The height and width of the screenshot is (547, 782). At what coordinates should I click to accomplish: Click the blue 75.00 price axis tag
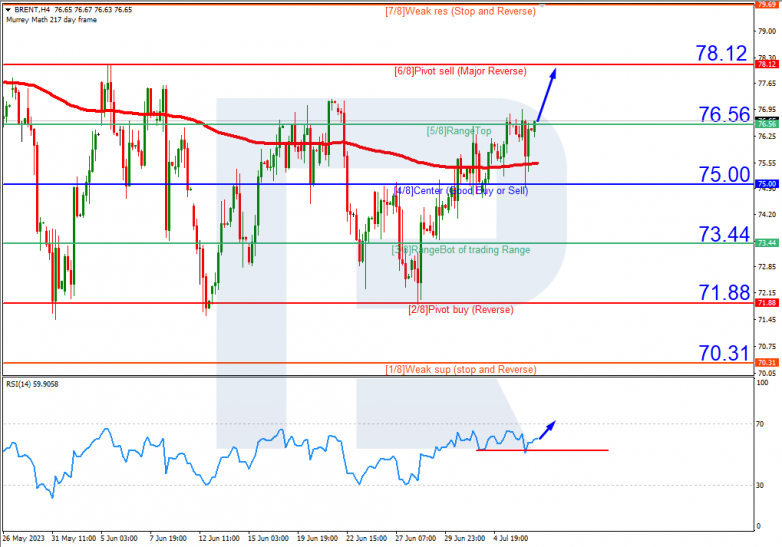767,184
